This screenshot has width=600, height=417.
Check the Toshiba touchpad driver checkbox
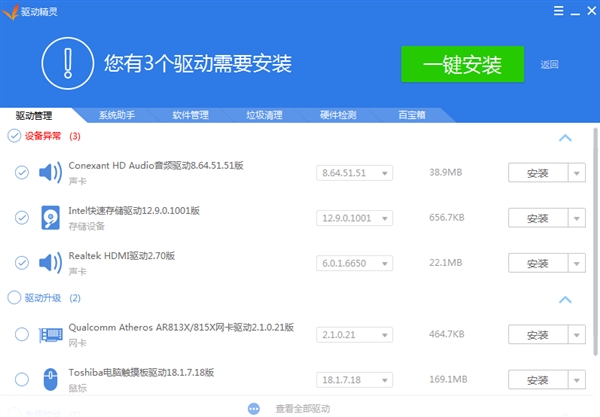pos(22,380)
